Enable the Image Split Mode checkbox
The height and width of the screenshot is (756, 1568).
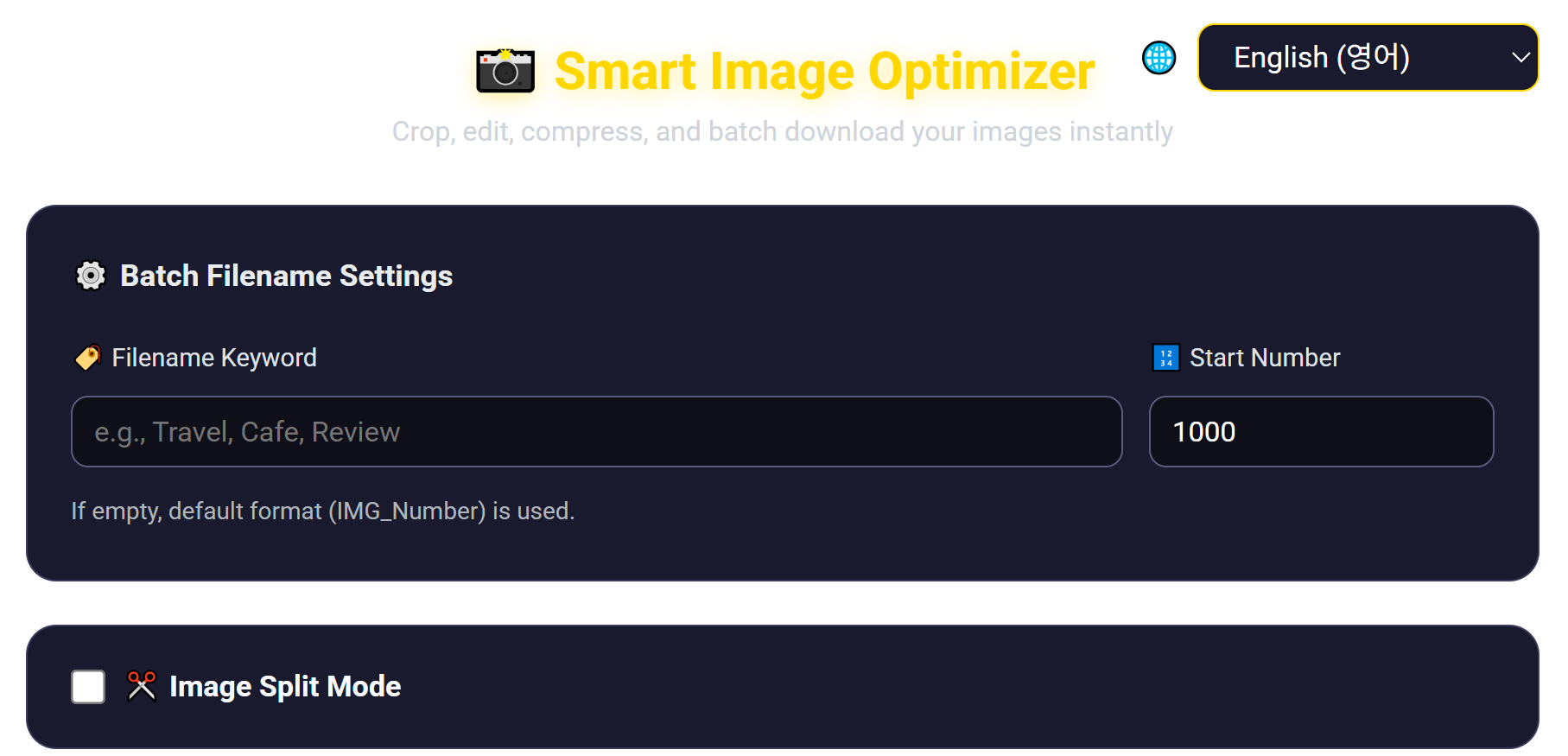click(x=88, y=687)
